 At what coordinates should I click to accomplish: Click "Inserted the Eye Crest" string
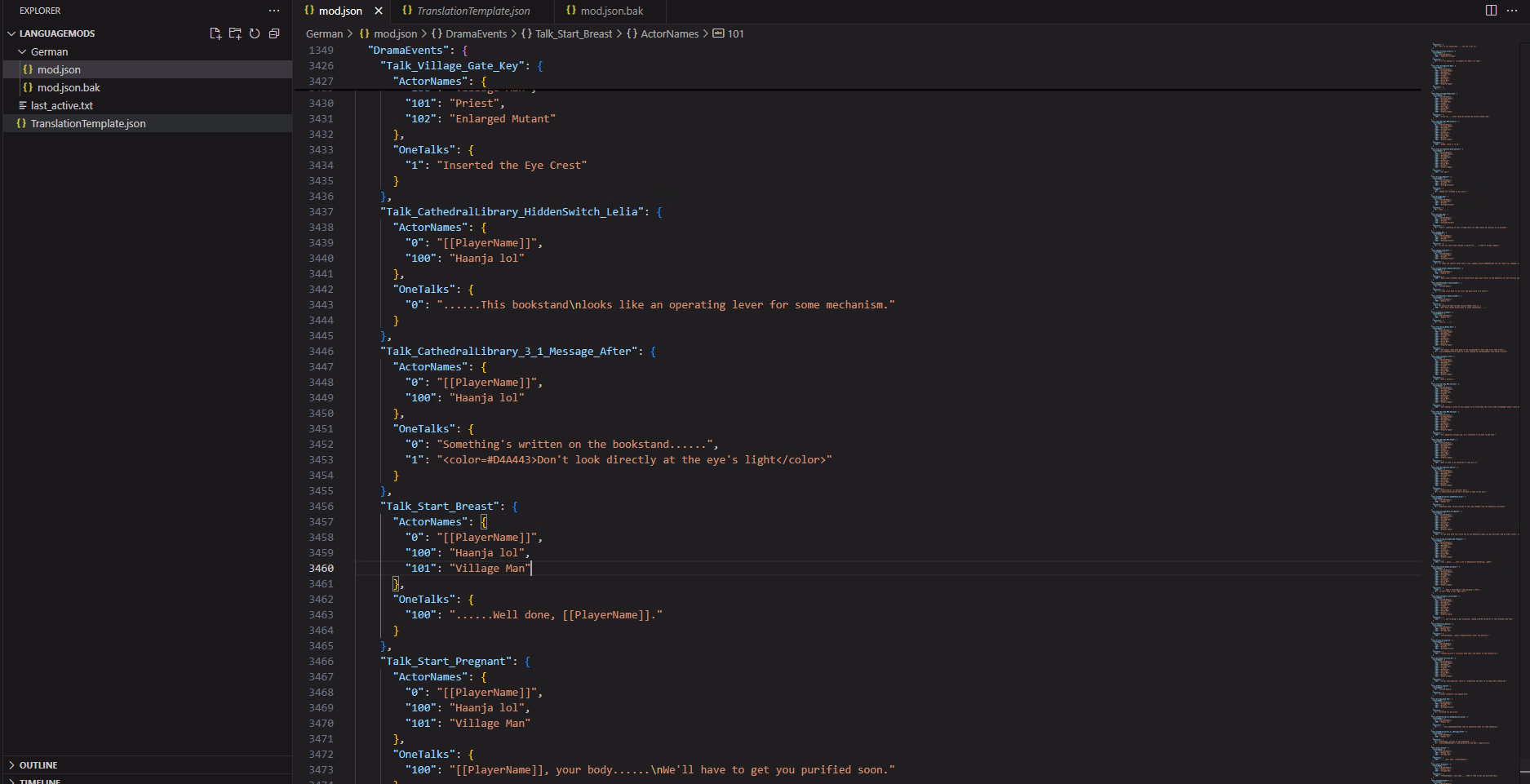pos(512,165)
